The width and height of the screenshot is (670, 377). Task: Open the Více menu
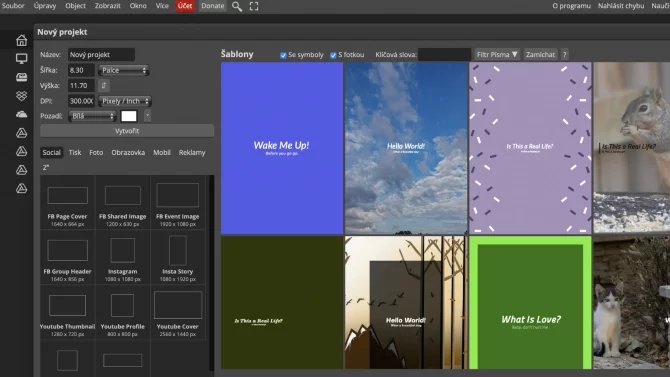(x=162, y=6)
